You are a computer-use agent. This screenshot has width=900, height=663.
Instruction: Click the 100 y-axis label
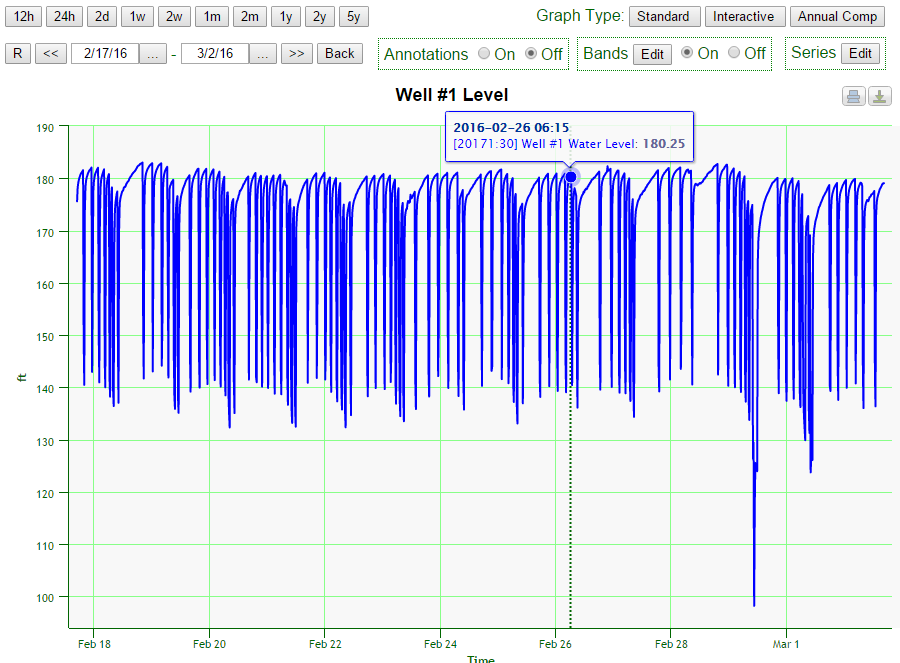coord(45,598)
